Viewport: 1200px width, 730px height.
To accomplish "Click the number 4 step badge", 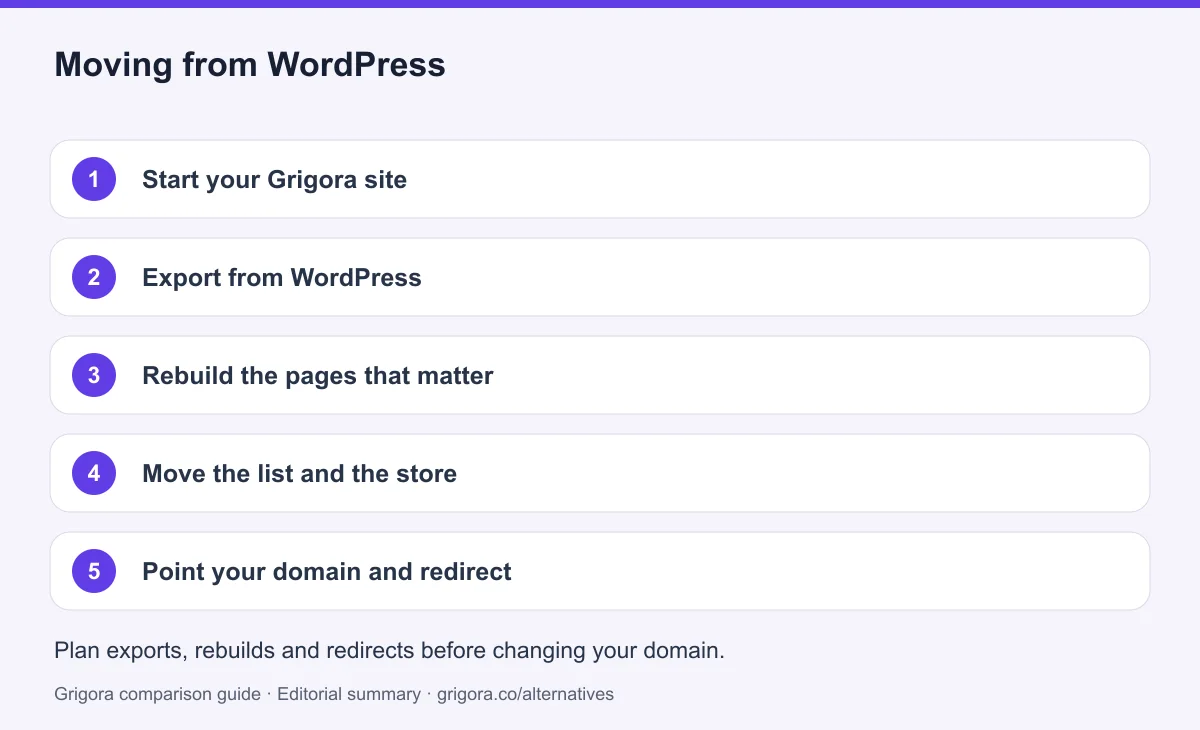I will 94,473.
